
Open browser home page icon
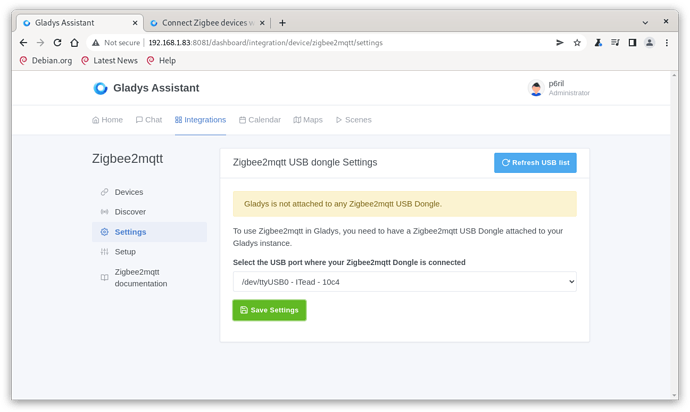point(74,43)
